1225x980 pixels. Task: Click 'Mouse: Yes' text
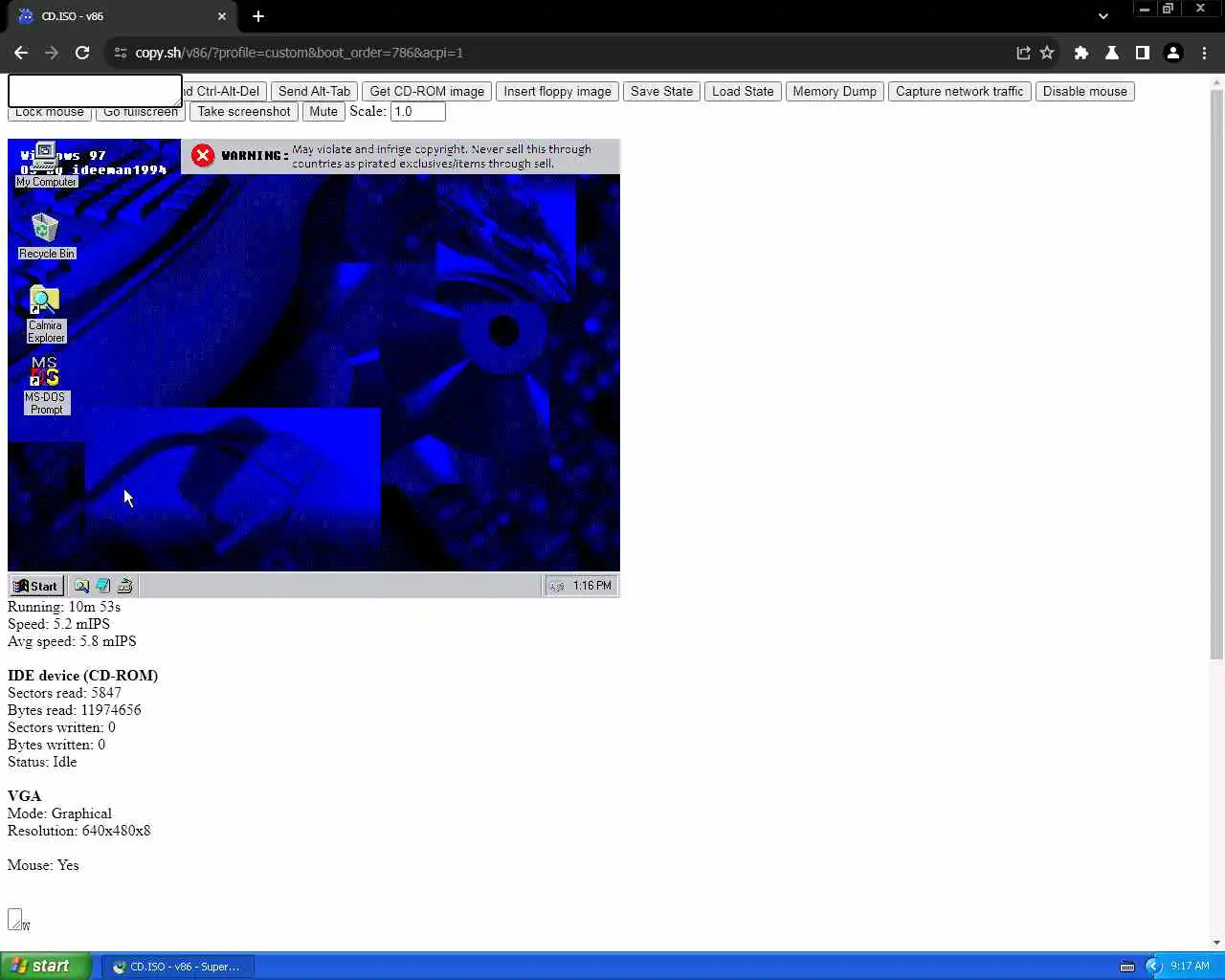click(x=43, y=865)
